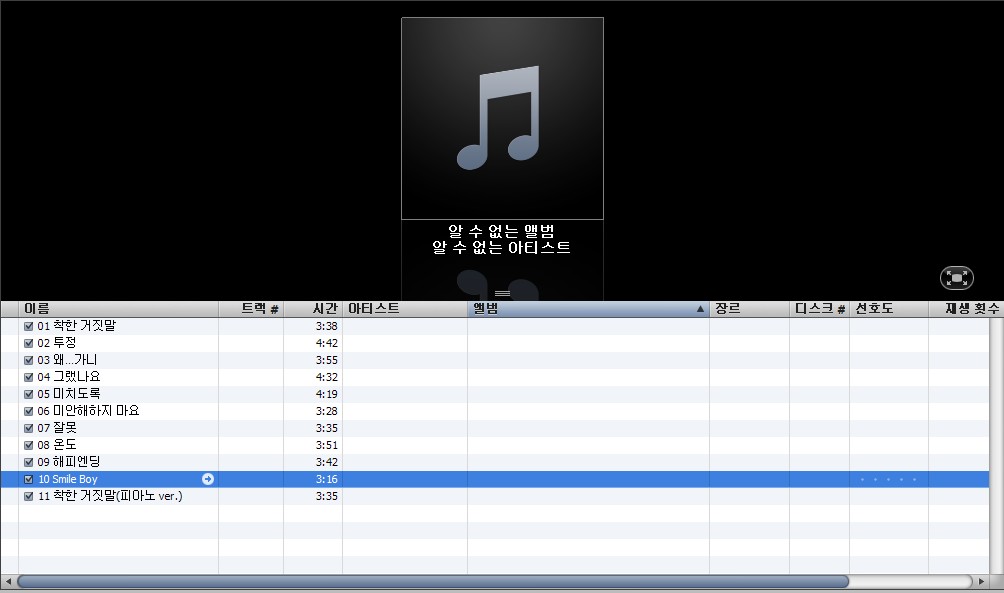Click the left horizontal scroll arrow

pyautogui.click(x=8, y=581)
